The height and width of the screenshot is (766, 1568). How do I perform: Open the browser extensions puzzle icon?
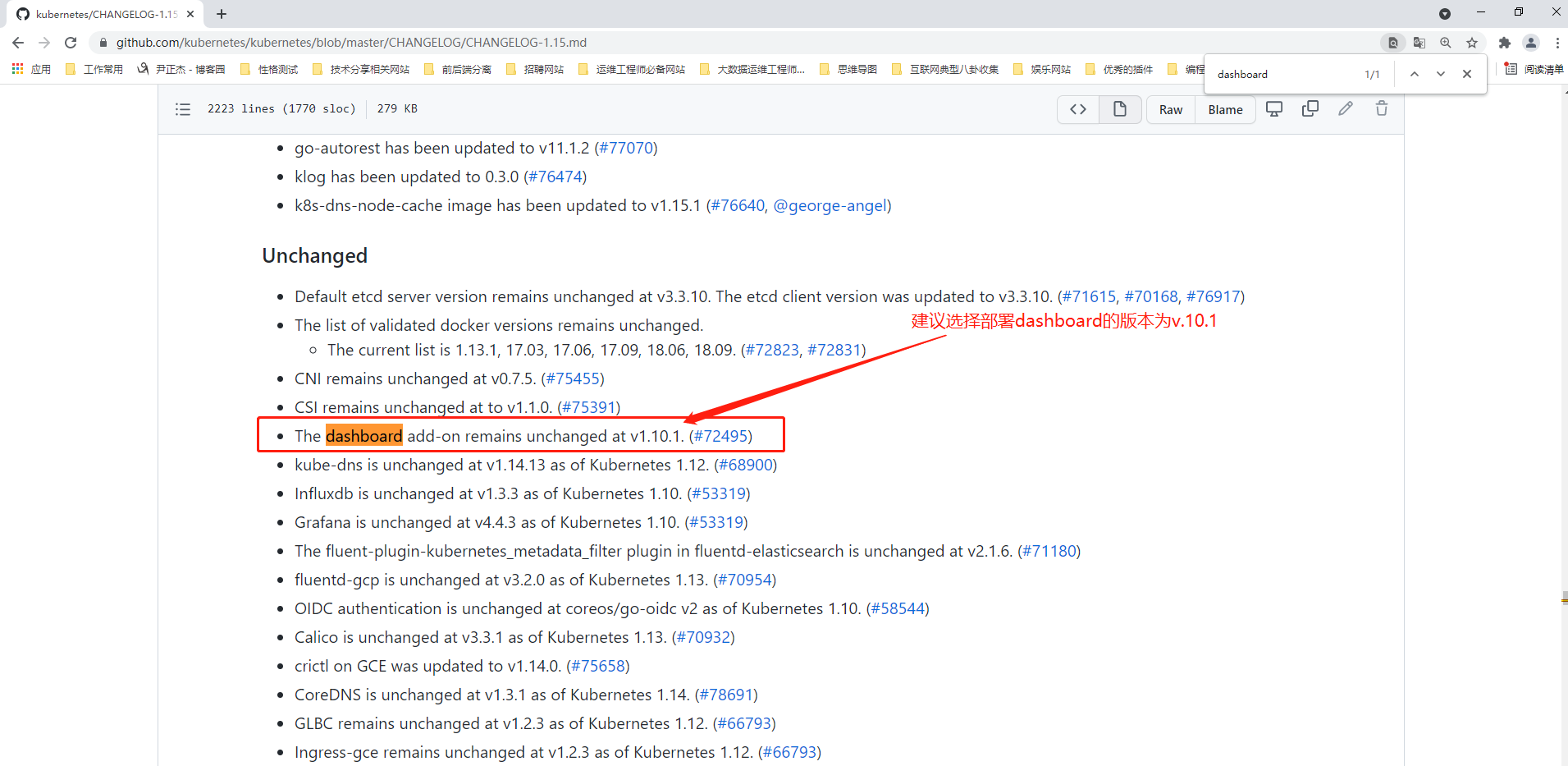click(1504, 43)
